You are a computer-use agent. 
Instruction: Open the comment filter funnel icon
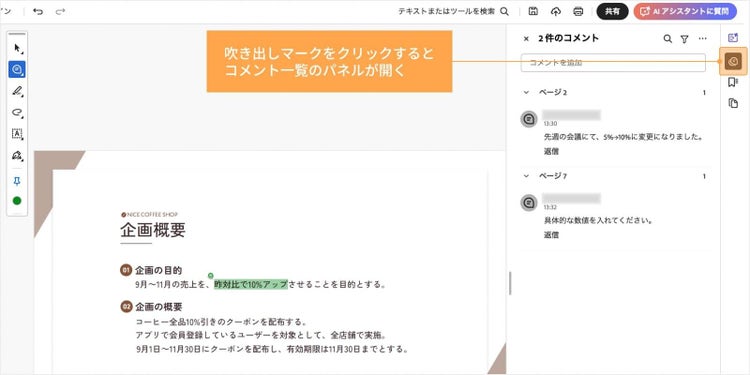pos(684,39)
